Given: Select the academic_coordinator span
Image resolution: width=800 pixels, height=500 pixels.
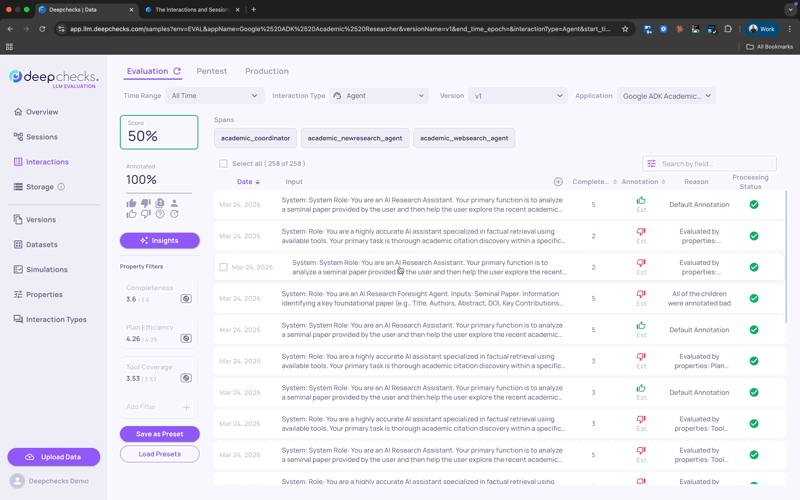Looking at the screenshot, I should click(x=256, y=138).
